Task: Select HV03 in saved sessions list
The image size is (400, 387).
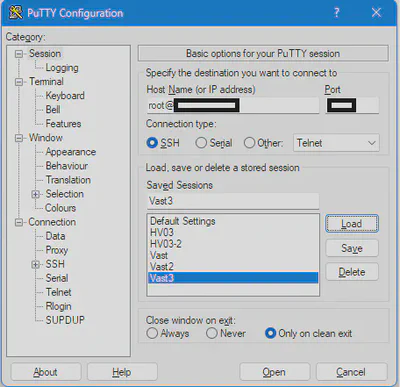Action: tap(233, 232)
